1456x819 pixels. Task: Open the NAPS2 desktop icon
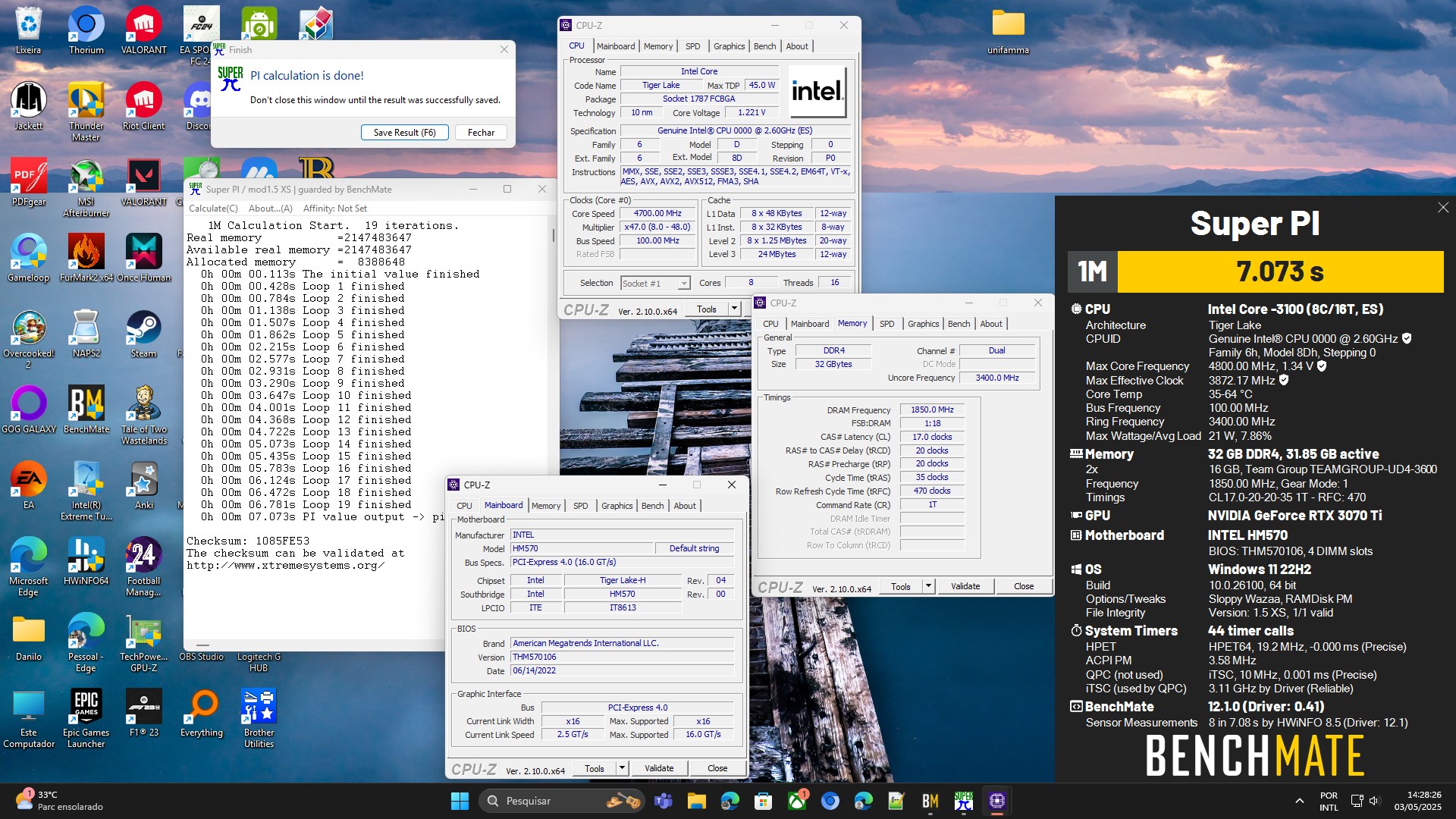(x=86, y=334)
